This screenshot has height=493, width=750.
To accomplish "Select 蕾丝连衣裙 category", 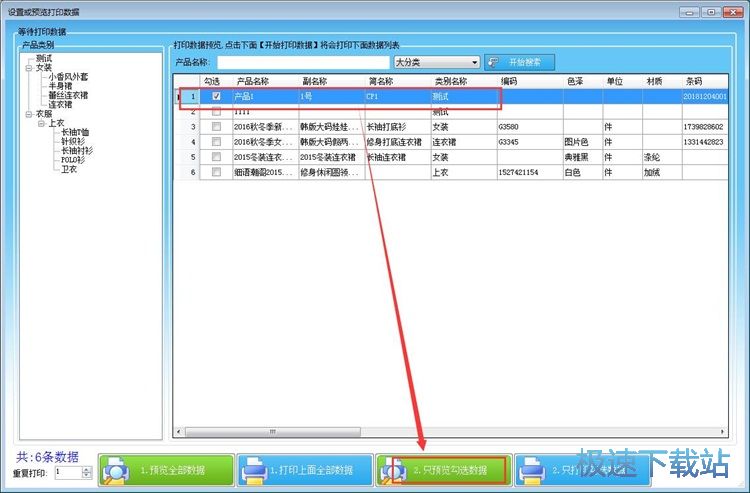I will (x=68, y=95).
